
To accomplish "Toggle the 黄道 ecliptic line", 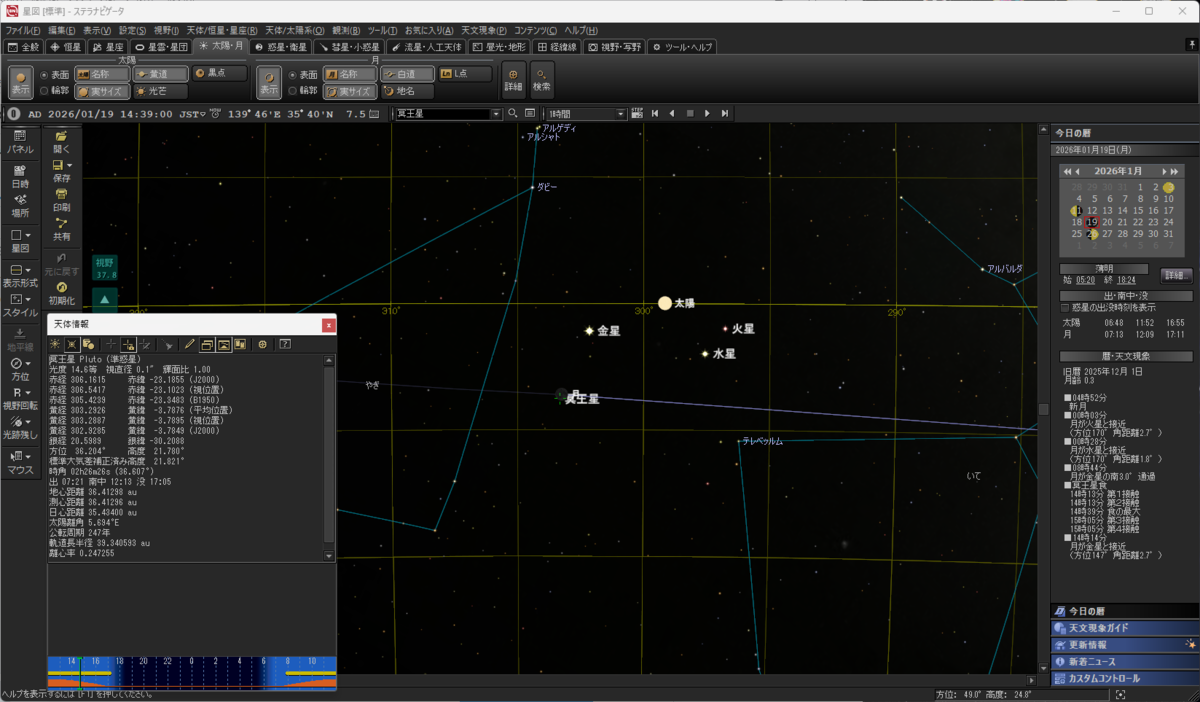I will [x=160, y=74].
